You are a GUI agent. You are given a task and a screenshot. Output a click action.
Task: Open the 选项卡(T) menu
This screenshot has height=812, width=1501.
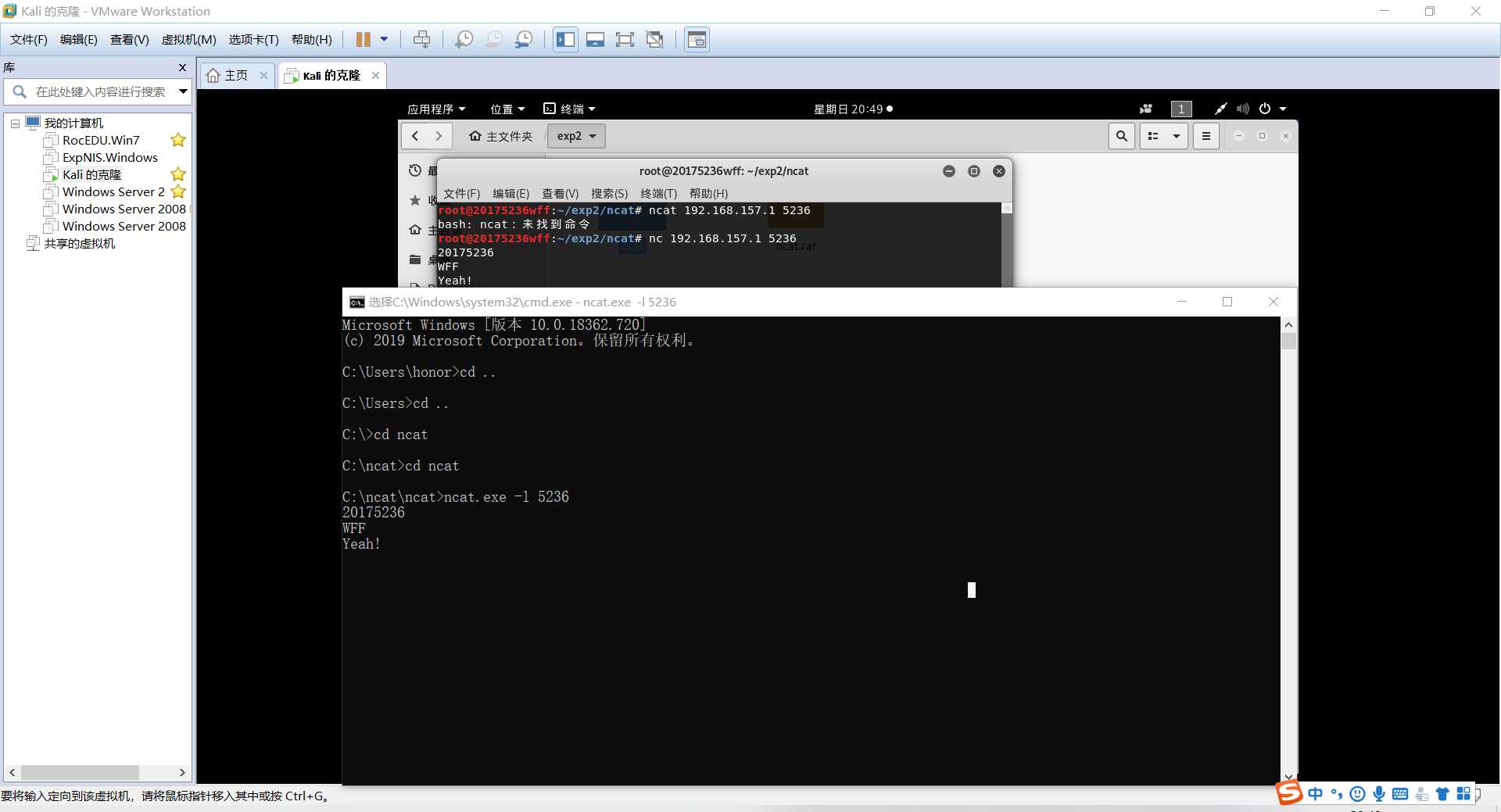click(253, 39)
